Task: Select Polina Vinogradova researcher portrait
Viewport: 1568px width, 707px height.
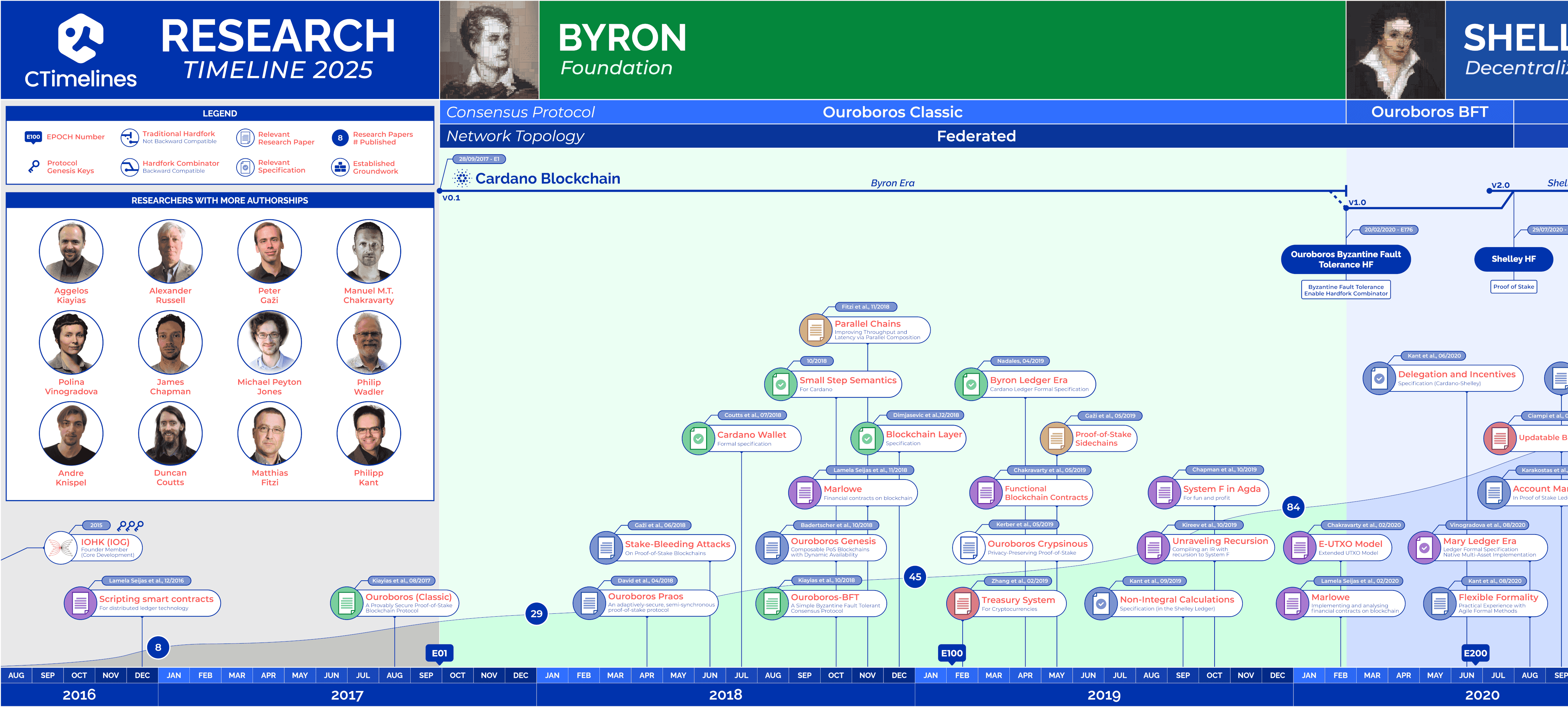Action: tap(71, 342)
